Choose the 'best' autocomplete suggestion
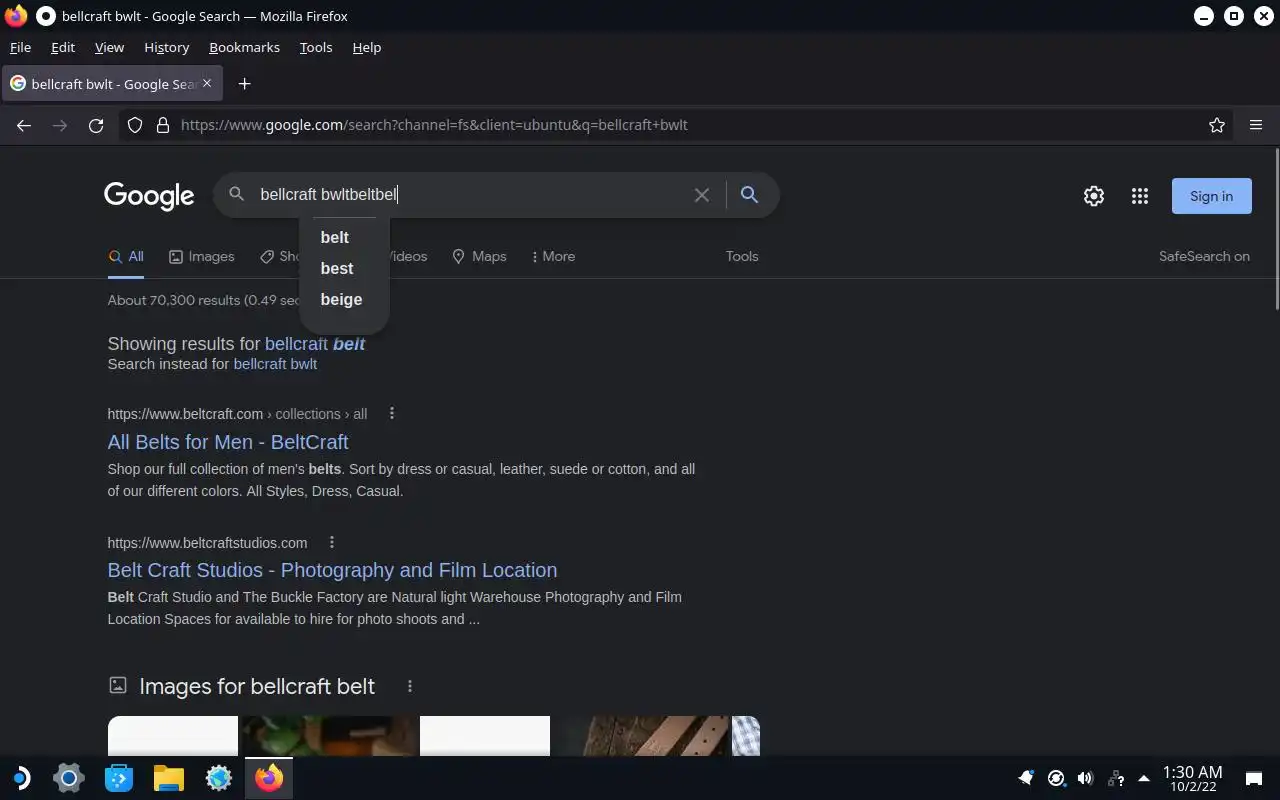The image size is (1280, 800). [337, 269]
